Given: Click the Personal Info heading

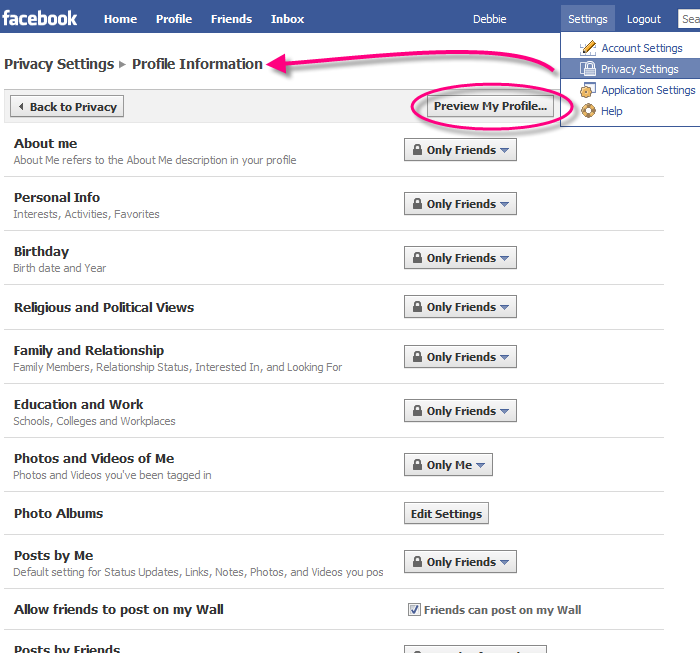Looking at the screenshot, I should click(57, 197).
